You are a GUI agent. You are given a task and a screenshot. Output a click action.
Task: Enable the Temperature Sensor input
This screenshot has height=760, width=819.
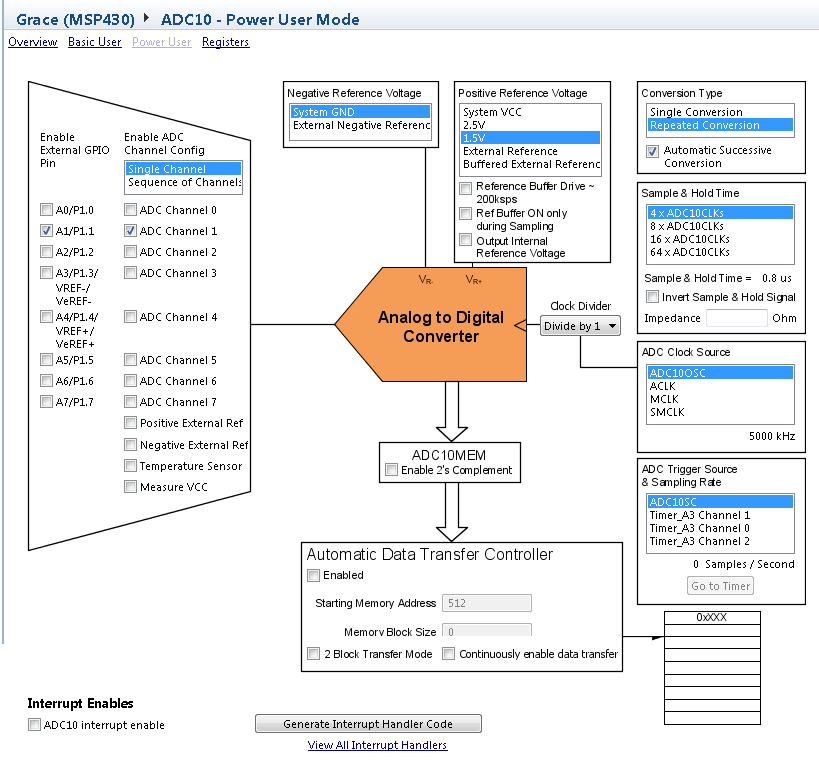tap(130, 466)
